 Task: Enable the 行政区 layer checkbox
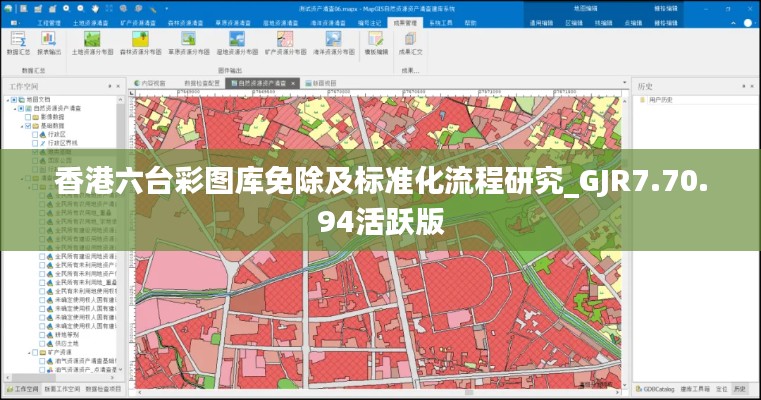coord(35,134)
